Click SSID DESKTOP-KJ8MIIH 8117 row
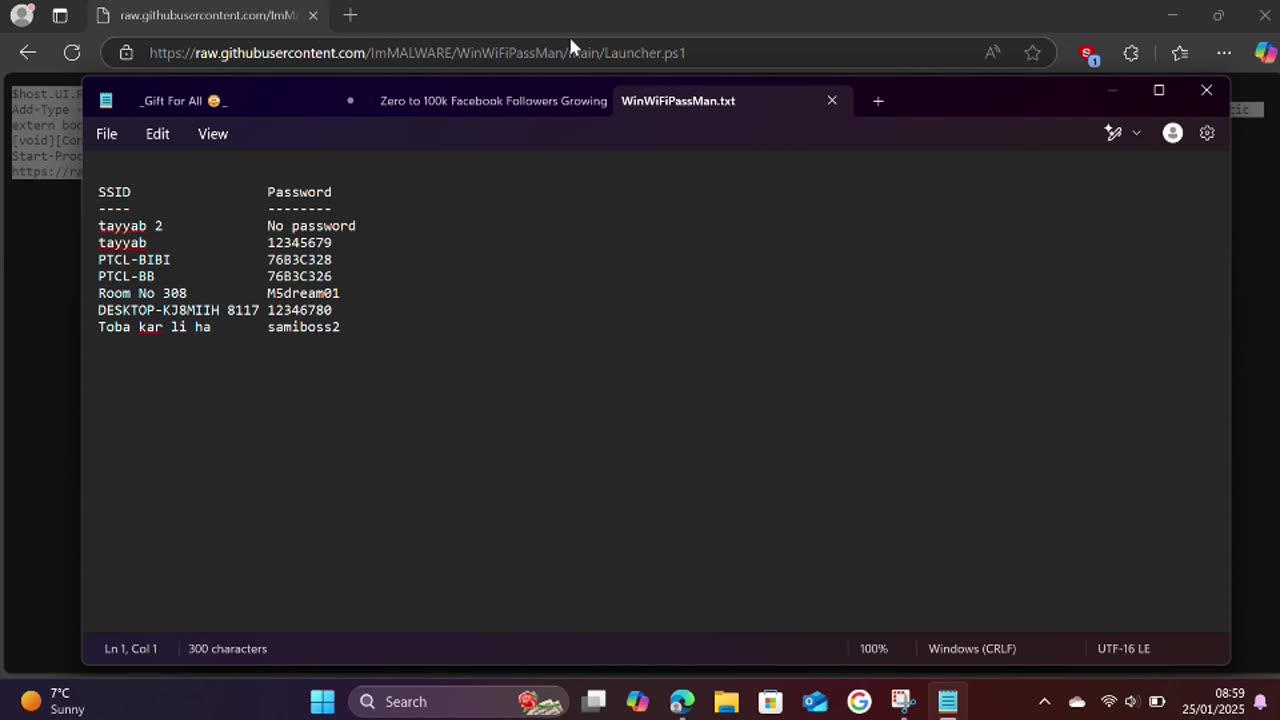Image resolution: width=1280 pixels, height=720 pixels. [x=178, y=310]
